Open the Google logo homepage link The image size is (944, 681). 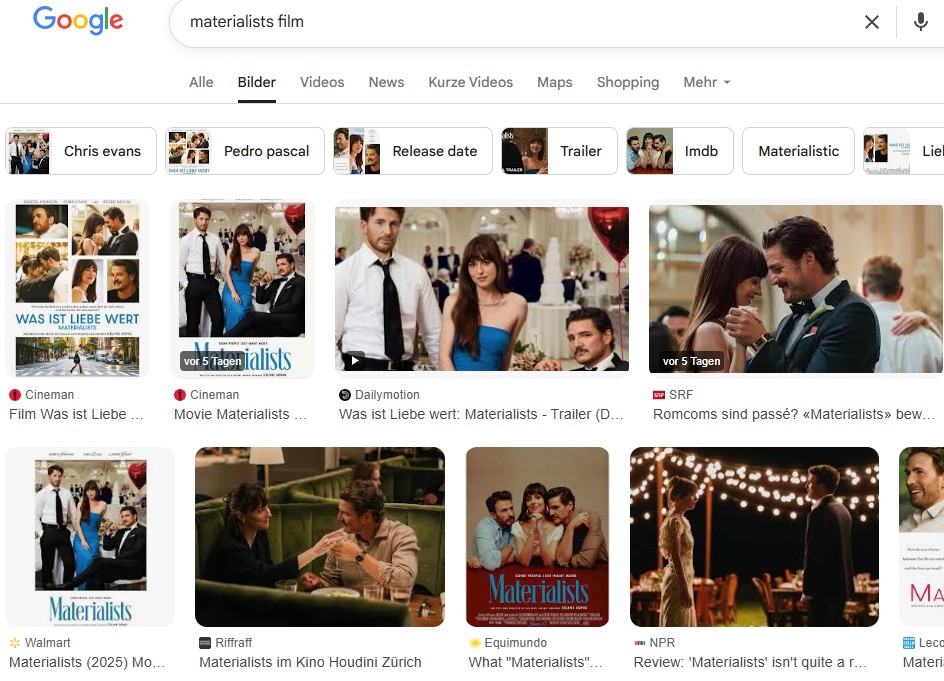coord(78,20)
